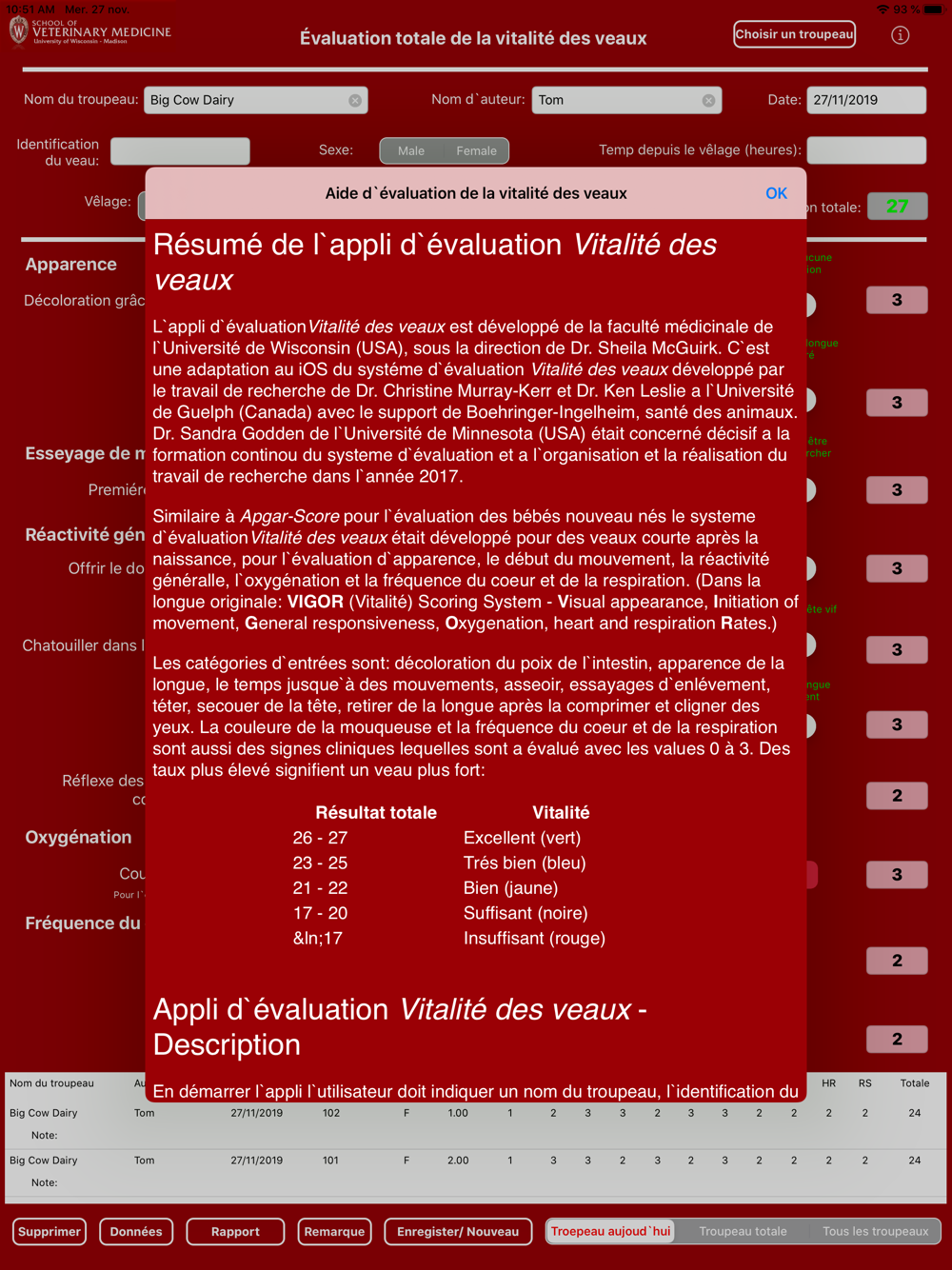
Task: Switch to Troepeau aujourd'hui view
Action: click(x=610, y=1231)
